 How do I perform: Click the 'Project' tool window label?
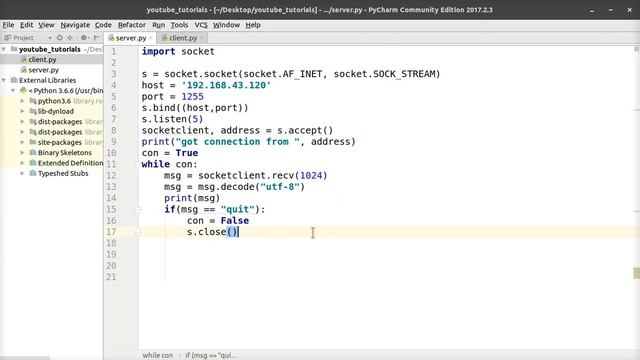(x=23, y=38)
